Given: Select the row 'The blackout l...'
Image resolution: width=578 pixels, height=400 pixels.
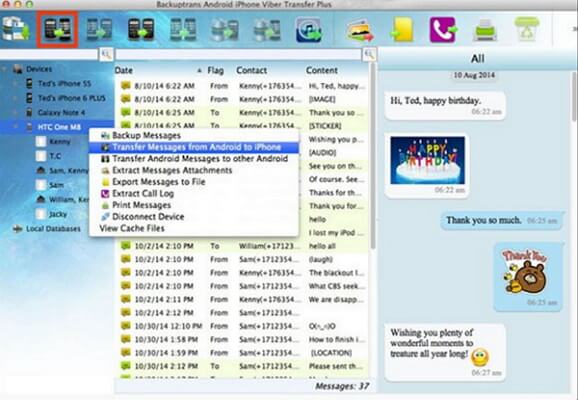Looking at the screenshot, I should click(243, 272).
